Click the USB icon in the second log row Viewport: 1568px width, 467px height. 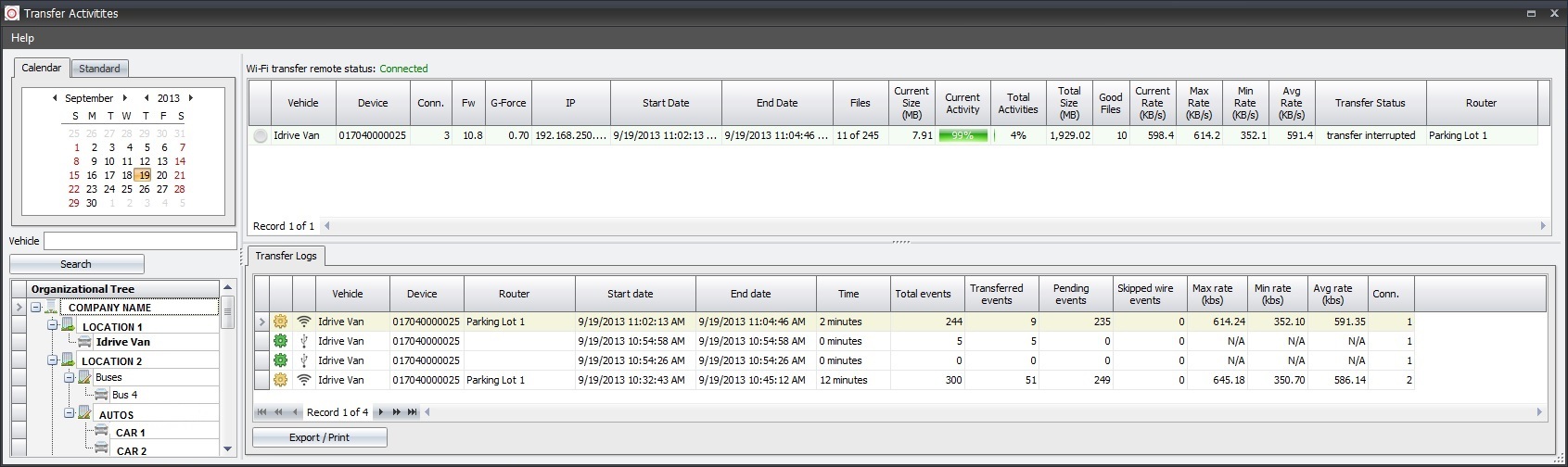tap(303, 341)
